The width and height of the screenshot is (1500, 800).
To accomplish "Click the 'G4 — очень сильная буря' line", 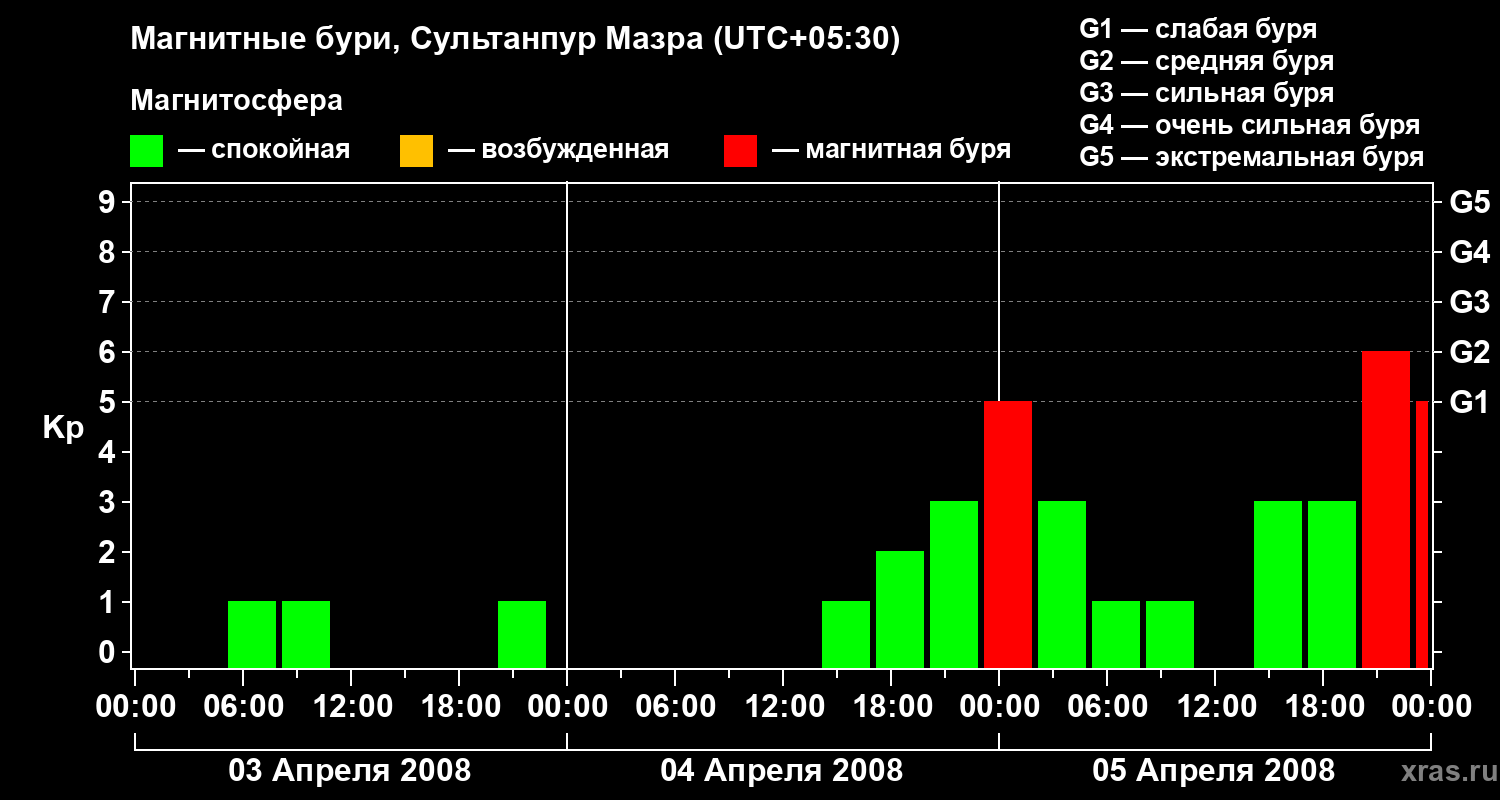I will [x=1250, y=125].
